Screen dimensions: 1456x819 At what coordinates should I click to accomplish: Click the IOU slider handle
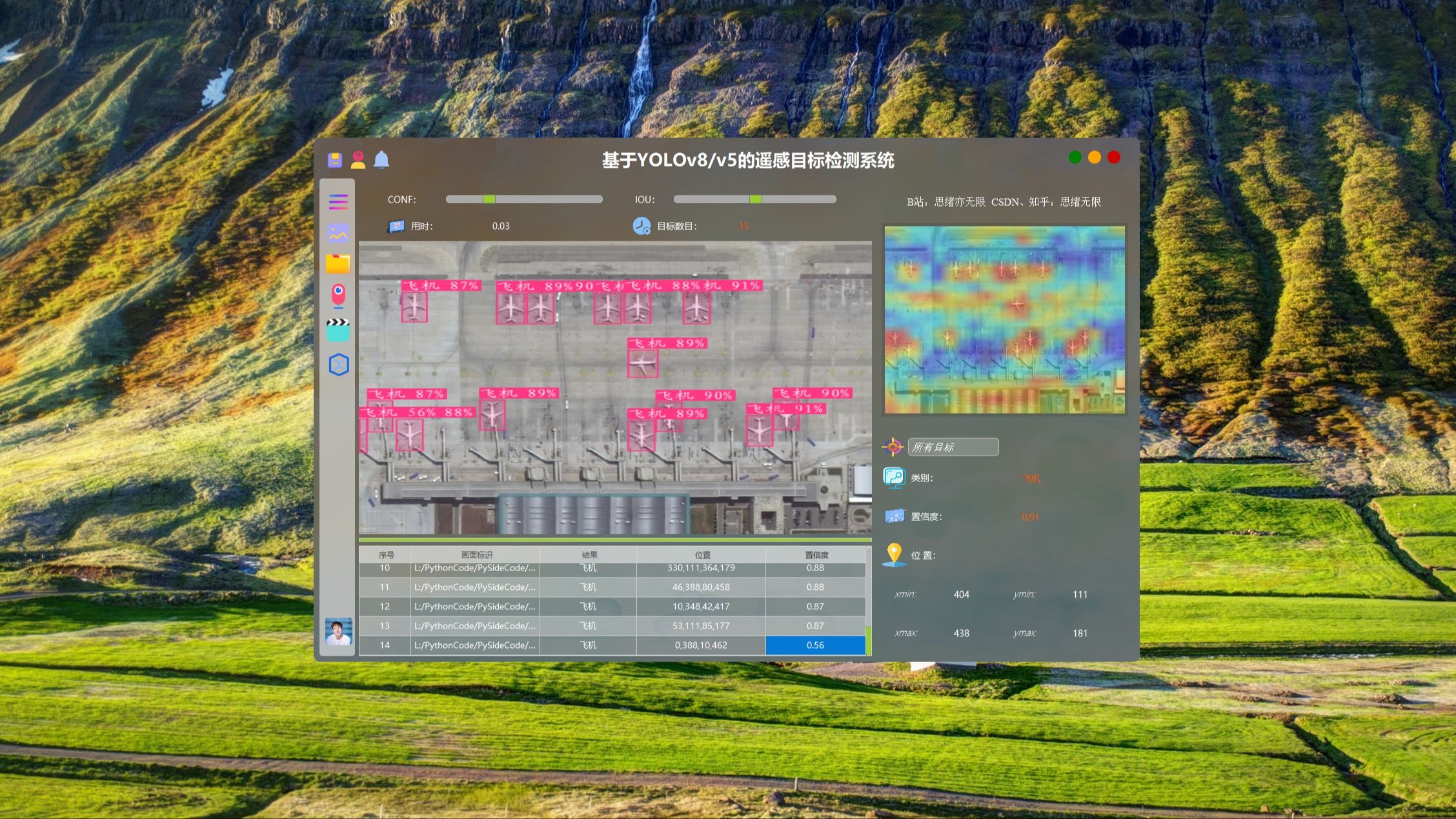point(755,199)
